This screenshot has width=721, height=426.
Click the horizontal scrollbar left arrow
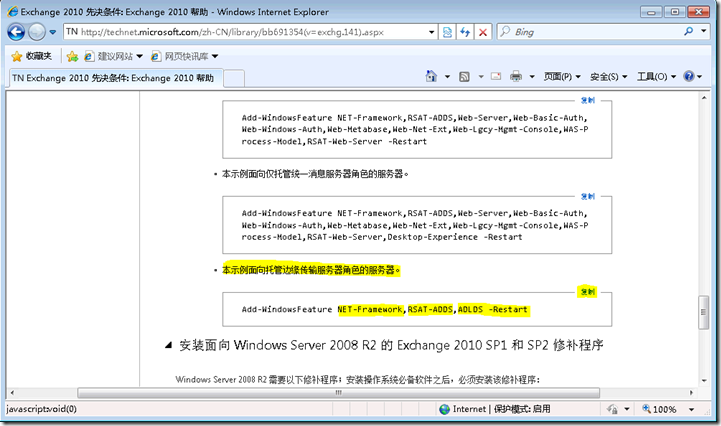click(12, 393)
